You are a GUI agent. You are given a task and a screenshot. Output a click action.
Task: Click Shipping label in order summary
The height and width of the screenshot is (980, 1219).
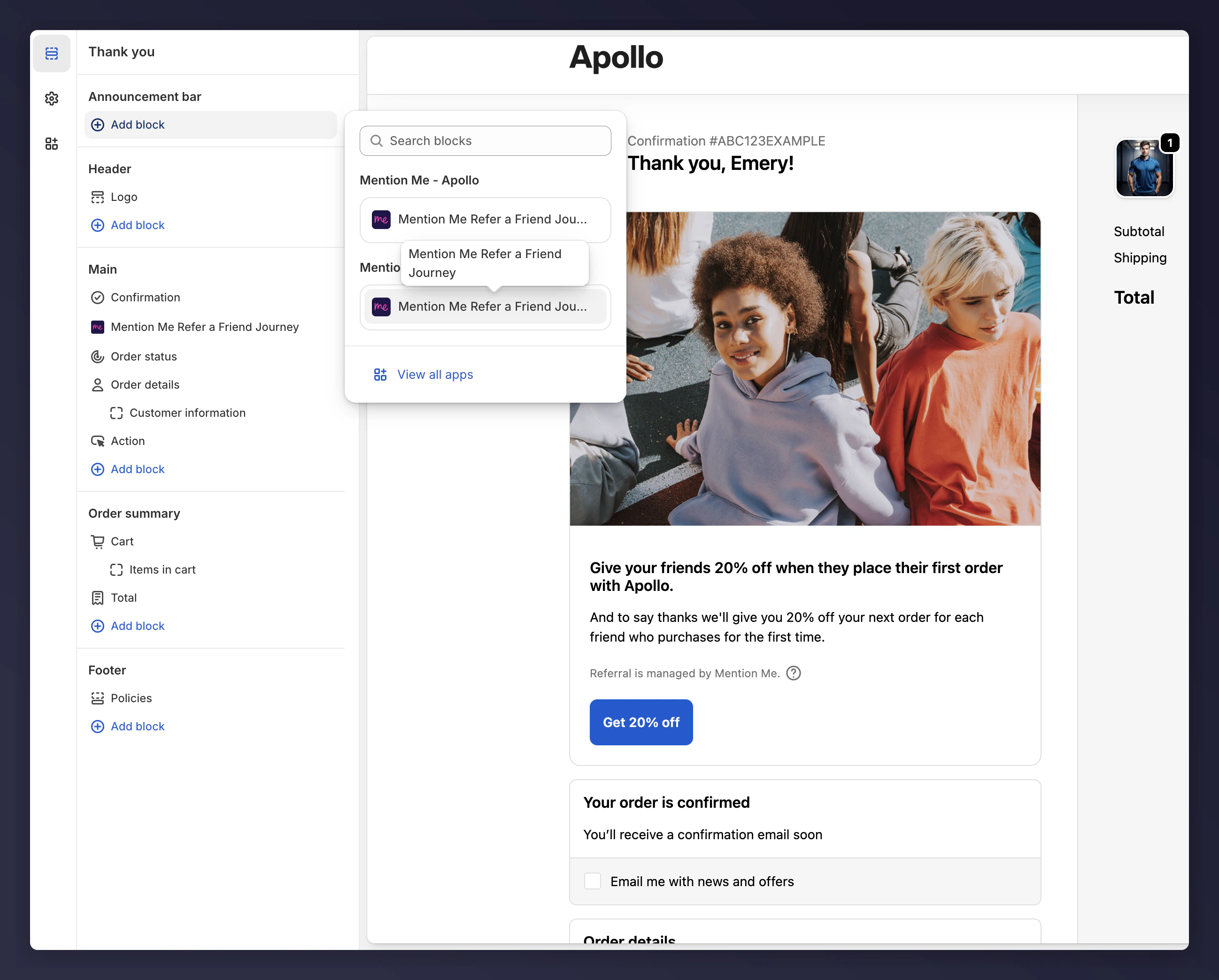pos(1140,258)
